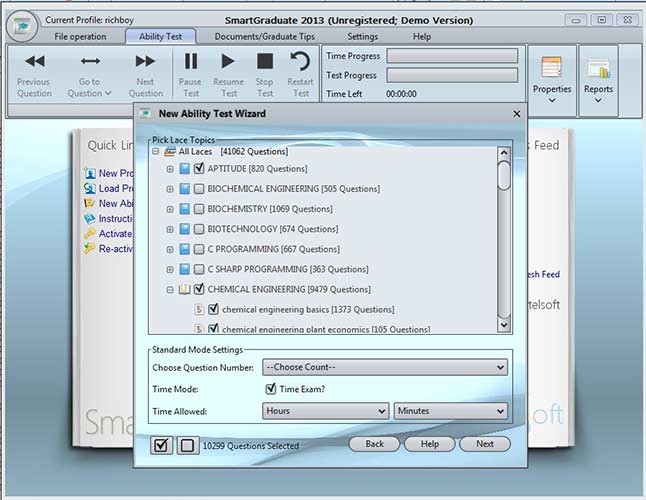The height and width of the screenshot is (500, 646).
Task: Open the Help tab
Action: tap(422, 37)
